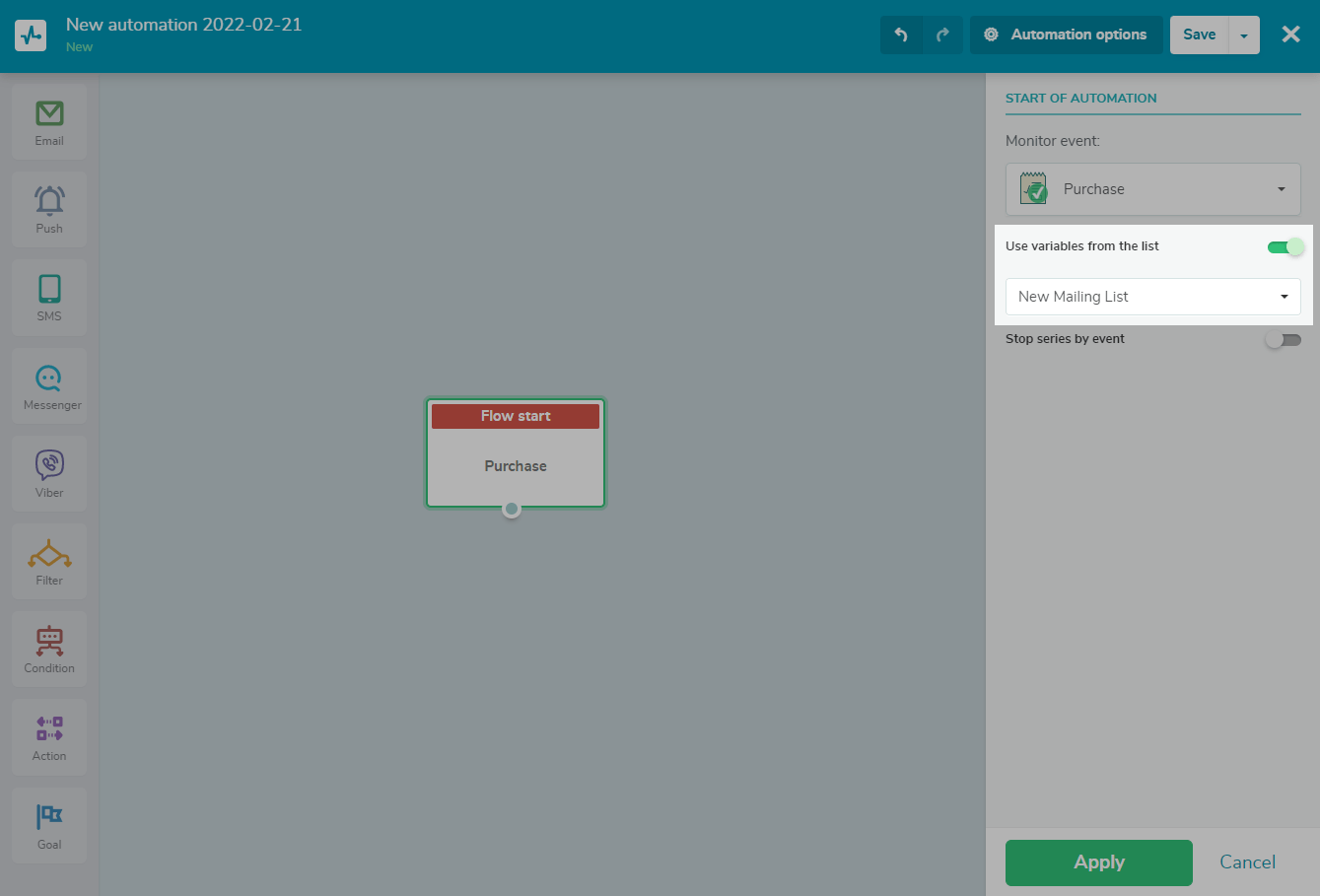Disable Use variables from the list
Image resolution: width=1320 pixels, height=896 pixels.
point(1285,246)
